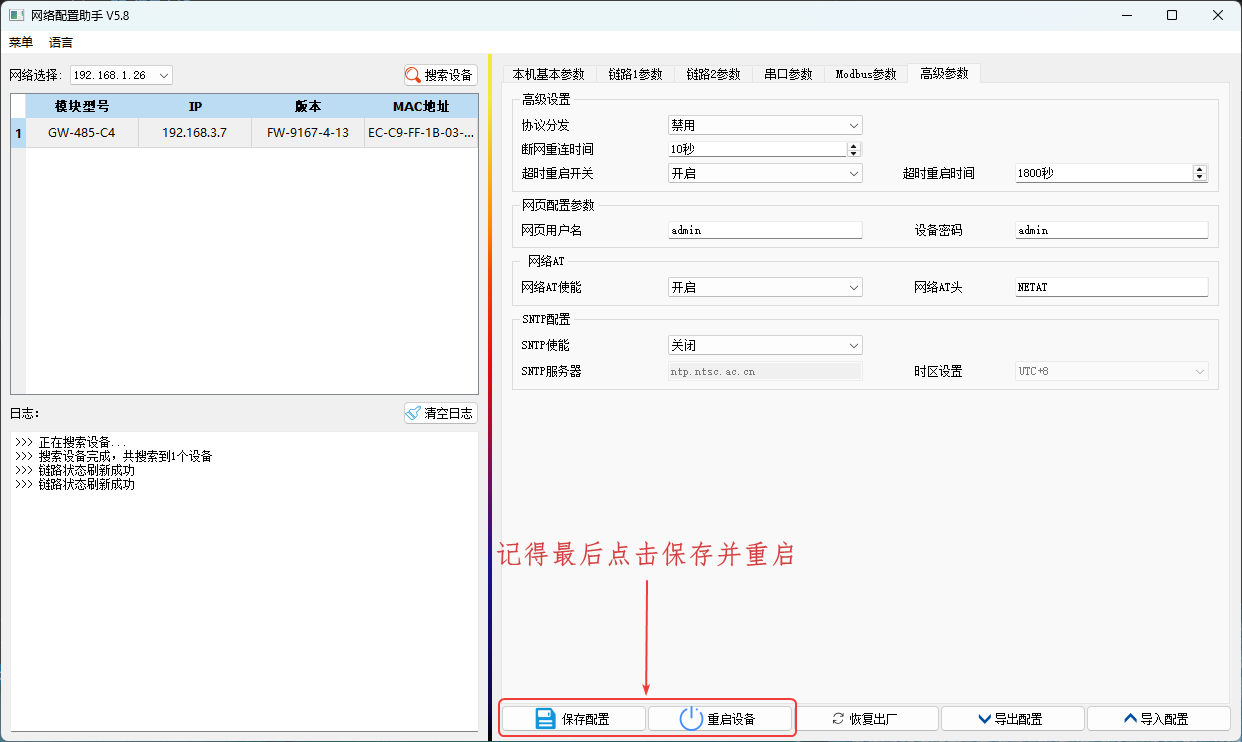Switch to the Modbus参数 tab
The height and width of the screenshot is (742, 1242).
[x=868, y=72]
